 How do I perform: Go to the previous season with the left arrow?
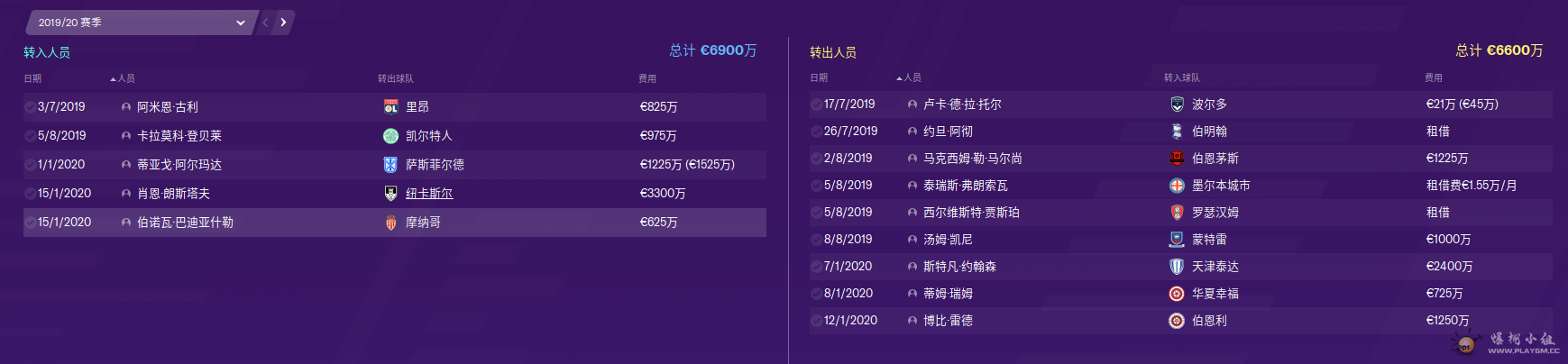[x=265, y=23]
